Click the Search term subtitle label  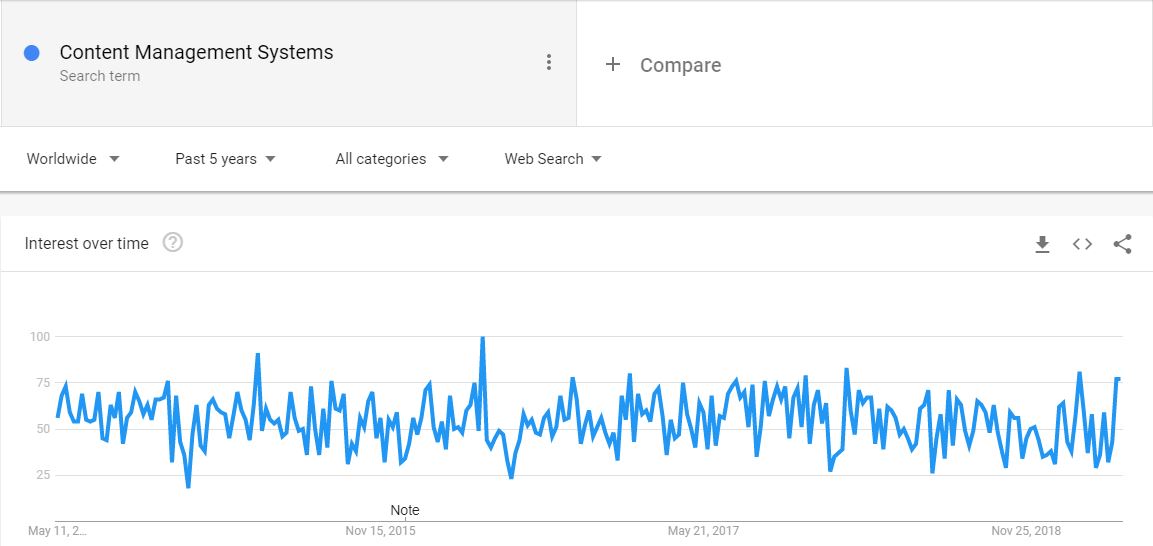99,76
